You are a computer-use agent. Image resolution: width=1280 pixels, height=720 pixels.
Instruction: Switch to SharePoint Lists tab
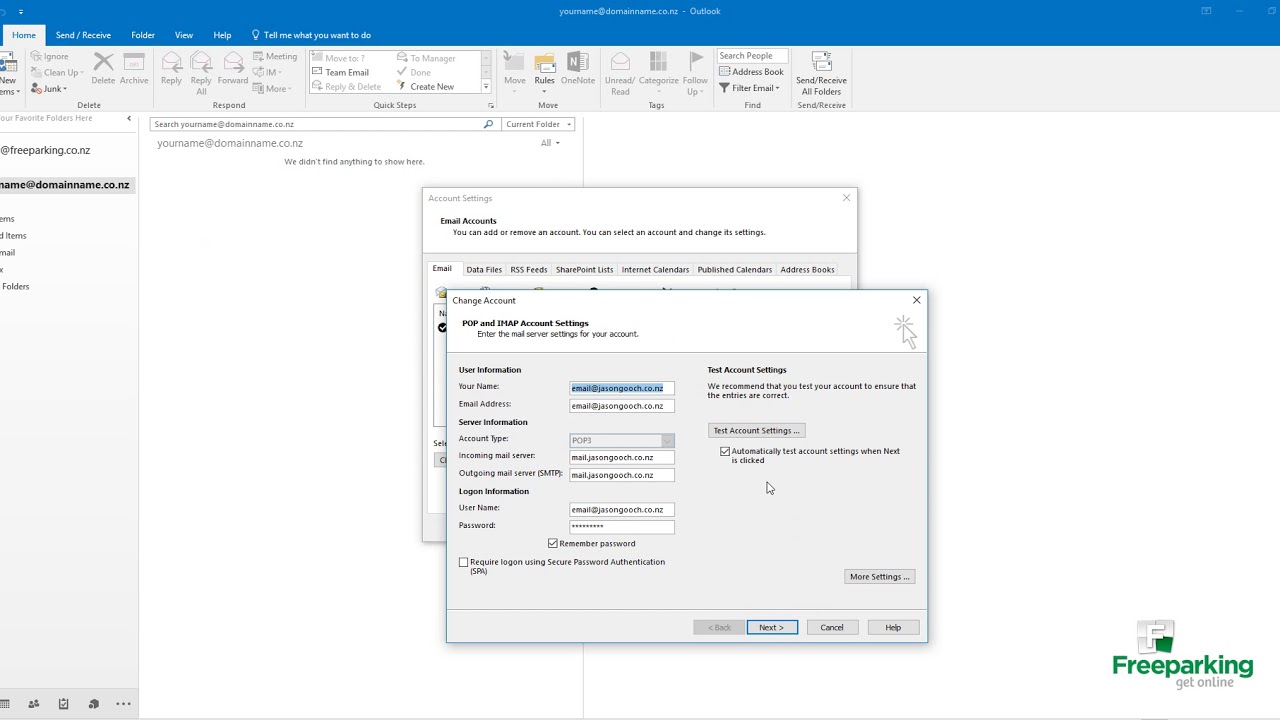(x=584, y=269)
